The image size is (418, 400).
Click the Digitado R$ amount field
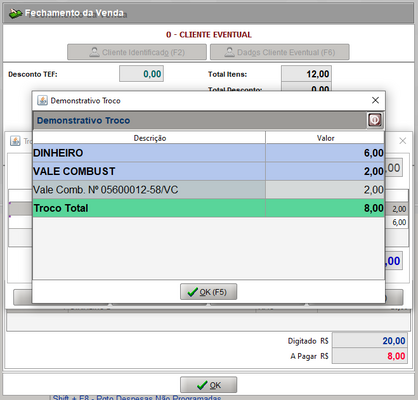pos(370,341)
